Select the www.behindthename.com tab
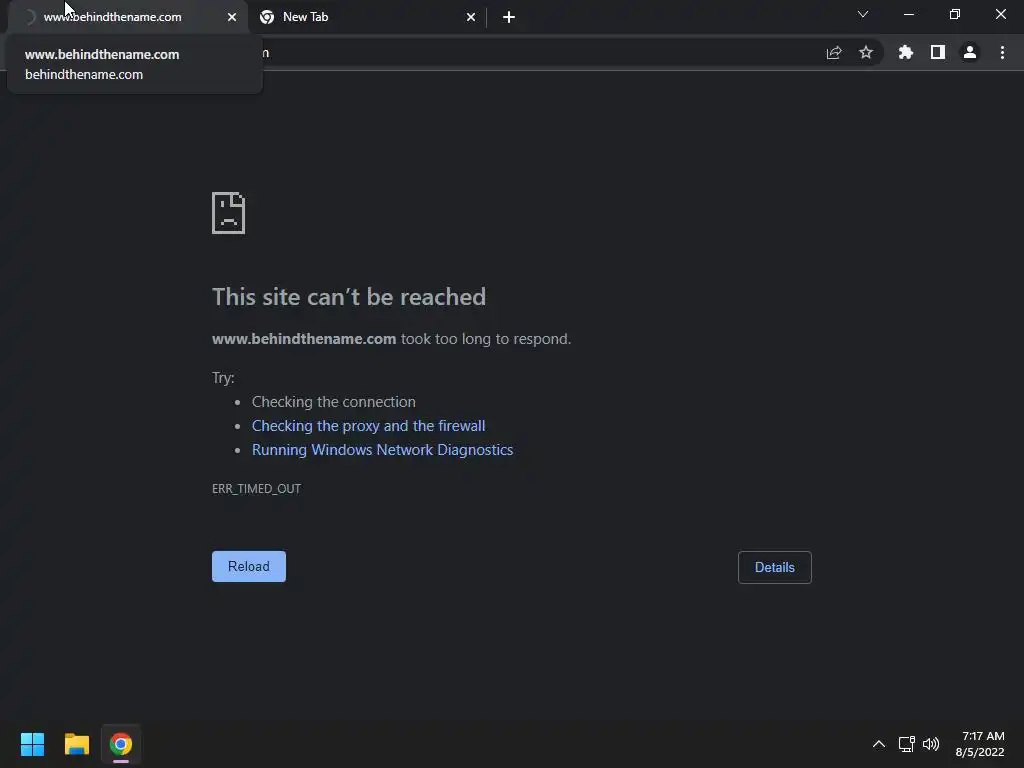Screen dimensions: 1024x768 [128, 17]
